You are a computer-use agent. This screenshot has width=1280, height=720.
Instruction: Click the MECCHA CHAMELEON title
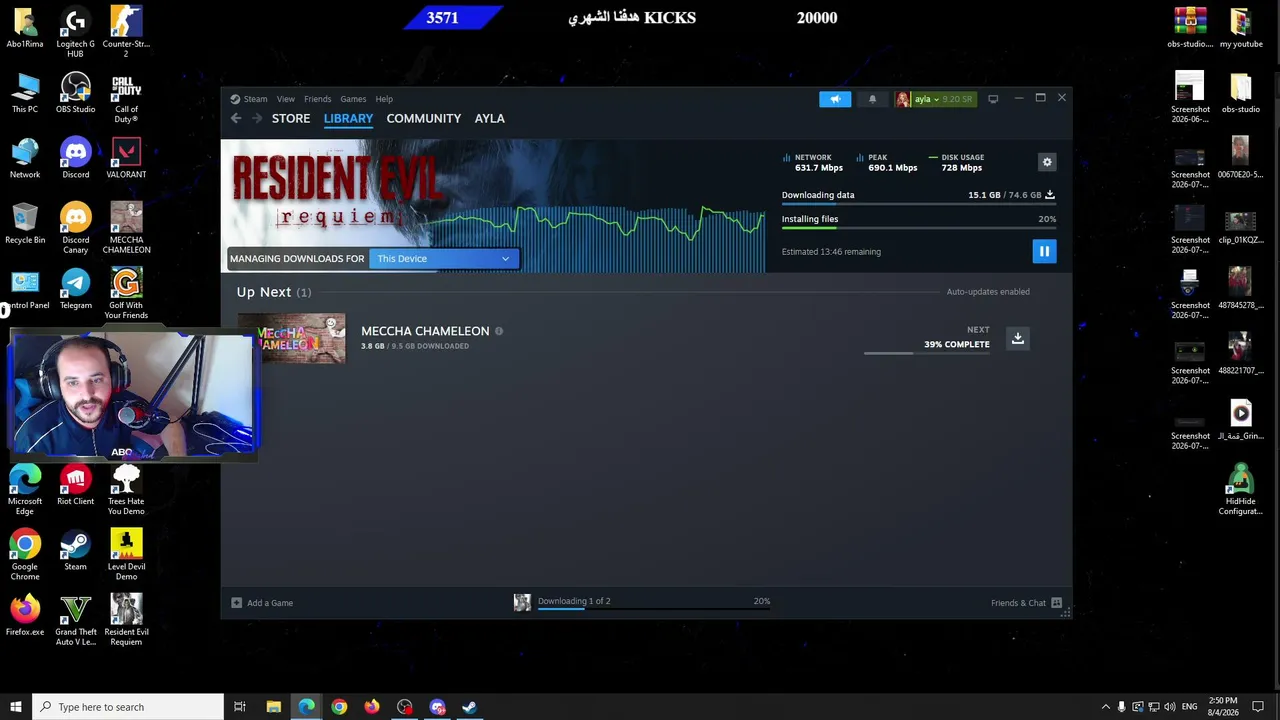tap(425, 331)
